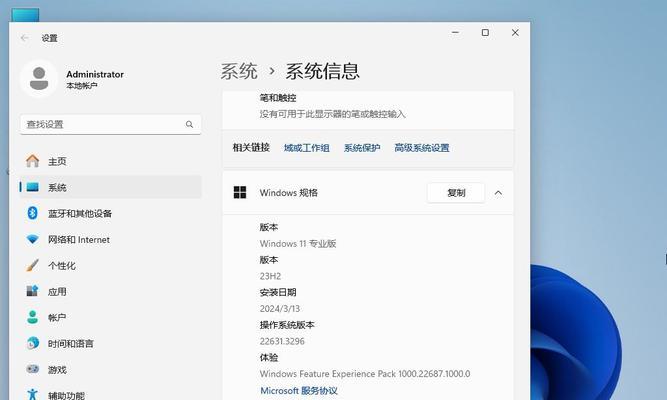Click the 设置 title in the window header
This screenshot has height=400, width=667.
49,38
